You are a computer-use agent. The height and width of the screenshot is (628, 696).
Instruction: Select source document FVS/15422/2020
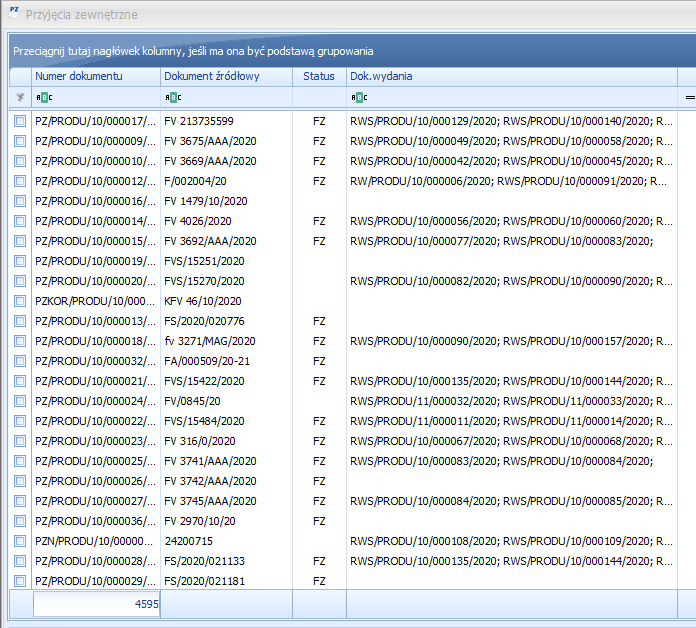pos(204,381)
